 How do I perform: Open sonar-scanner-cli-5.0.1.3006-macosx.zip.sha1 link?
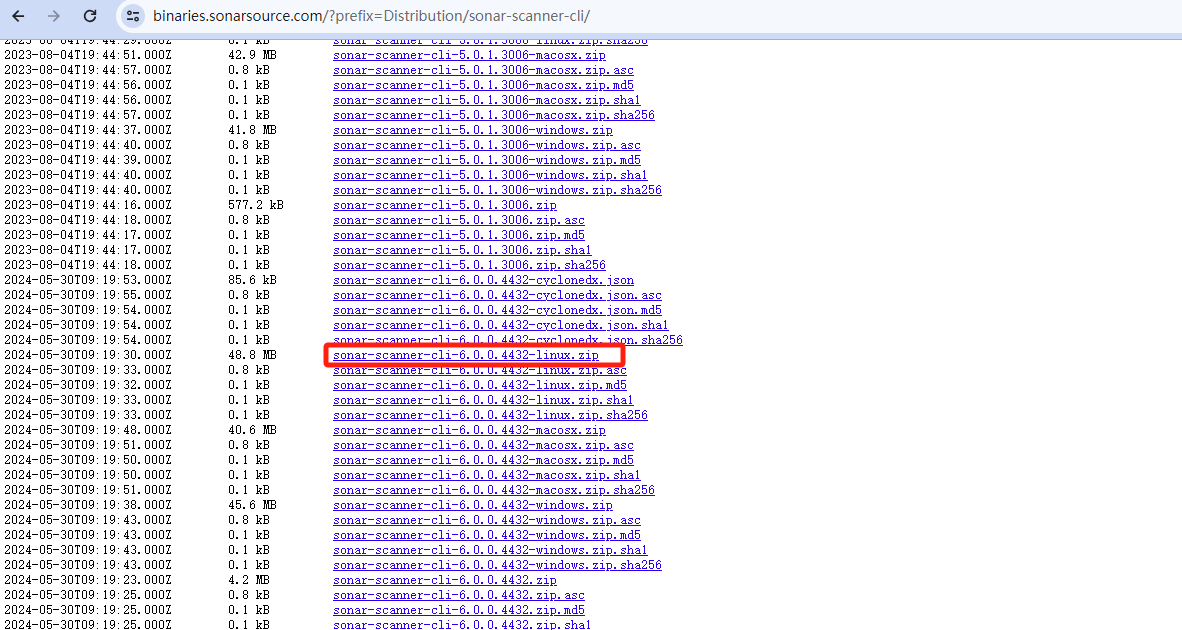click(x=486, y=100)
